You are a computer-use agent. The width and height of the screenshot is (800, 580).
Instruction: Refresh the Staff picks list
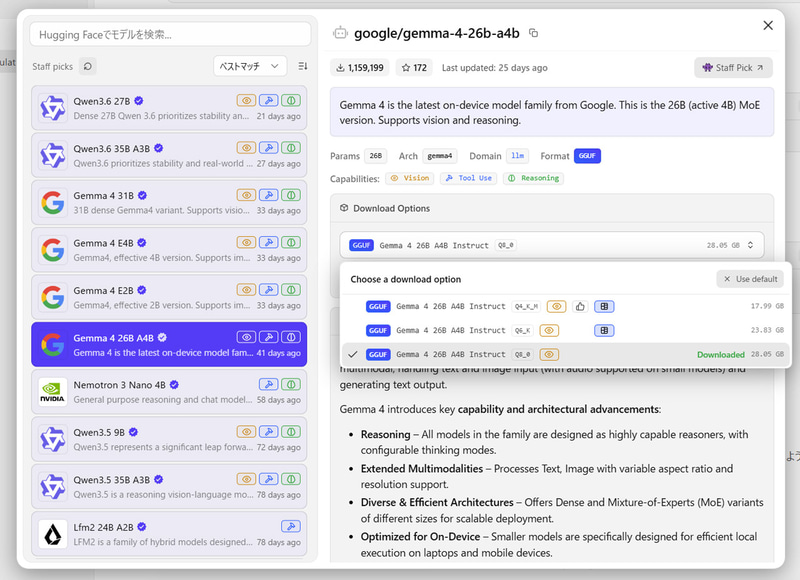point(88,66)
